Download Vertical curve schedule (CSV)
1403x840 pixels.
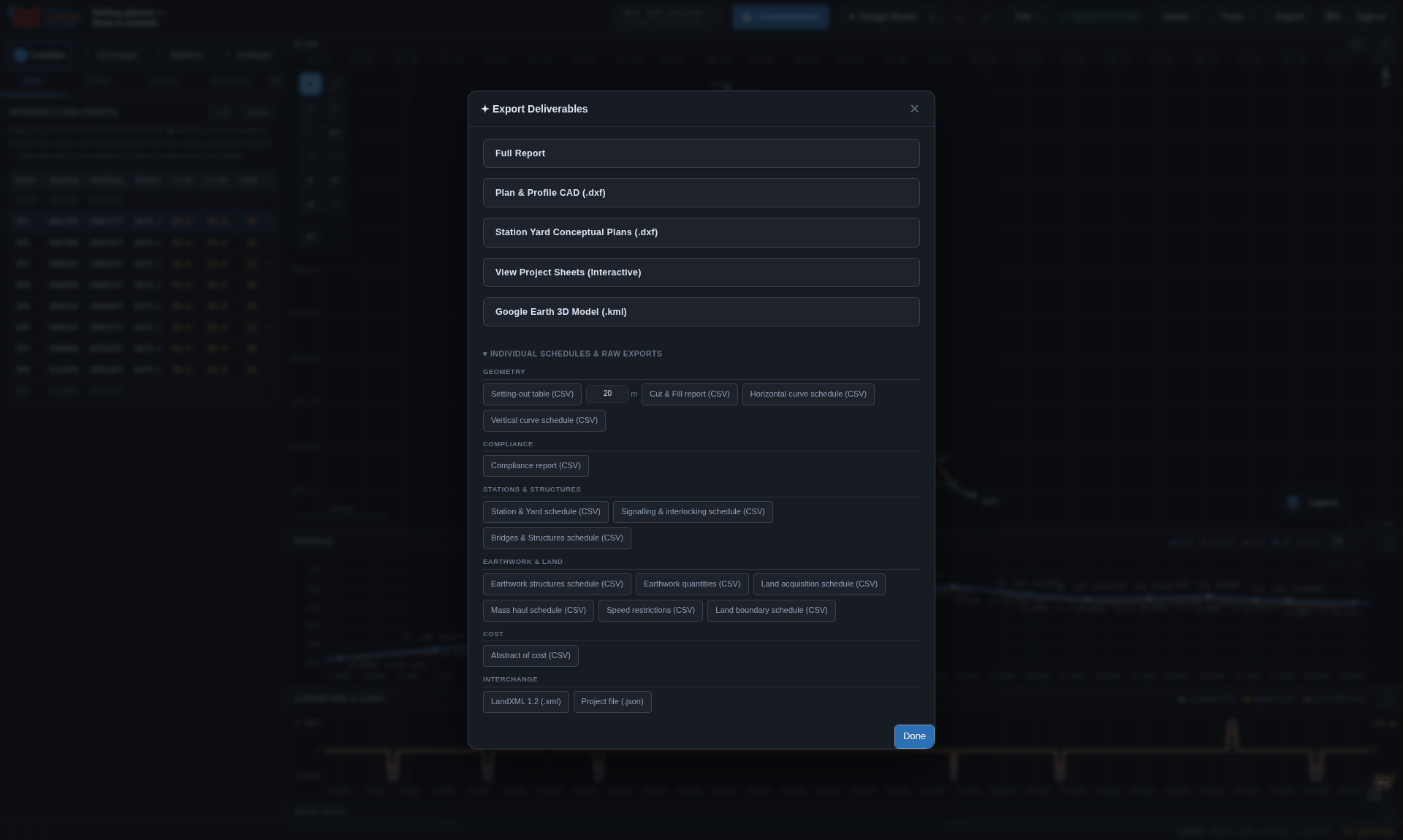544,421
